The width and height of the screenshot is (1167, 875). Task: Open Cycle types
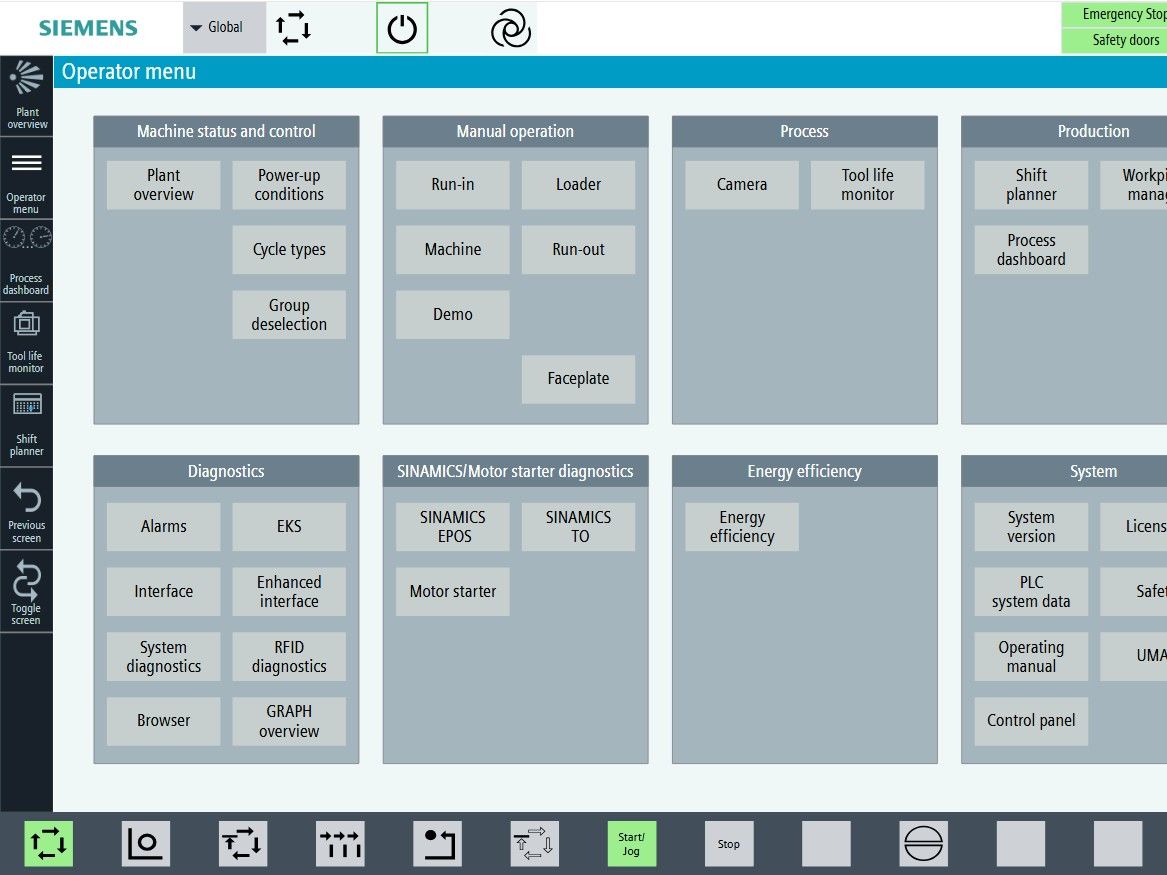pos(289,250)
